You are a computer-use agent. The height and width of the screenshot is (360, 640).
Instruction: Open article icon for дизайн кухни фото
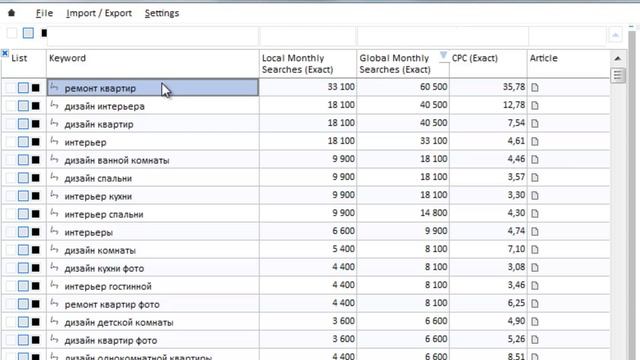(x=535, y=267)
